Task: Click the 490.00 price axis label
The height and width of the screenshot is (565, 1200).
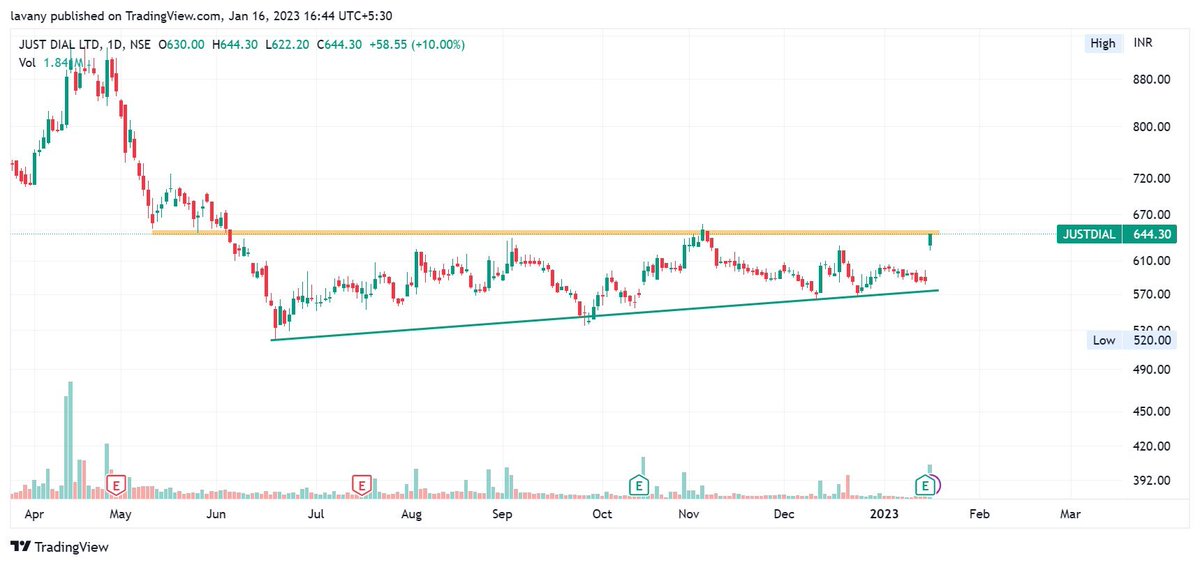Action: click(x=1151, y=370)
